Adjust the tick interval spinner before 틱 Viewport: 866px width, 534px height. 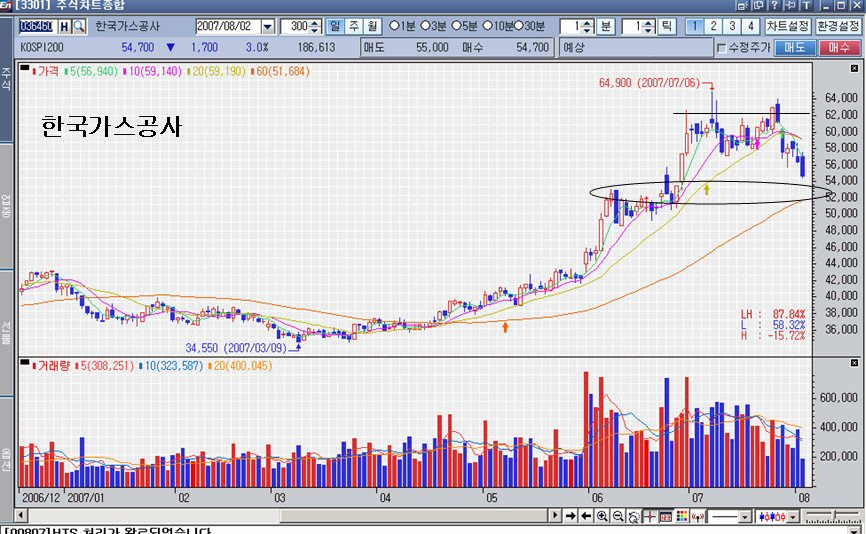649,26
